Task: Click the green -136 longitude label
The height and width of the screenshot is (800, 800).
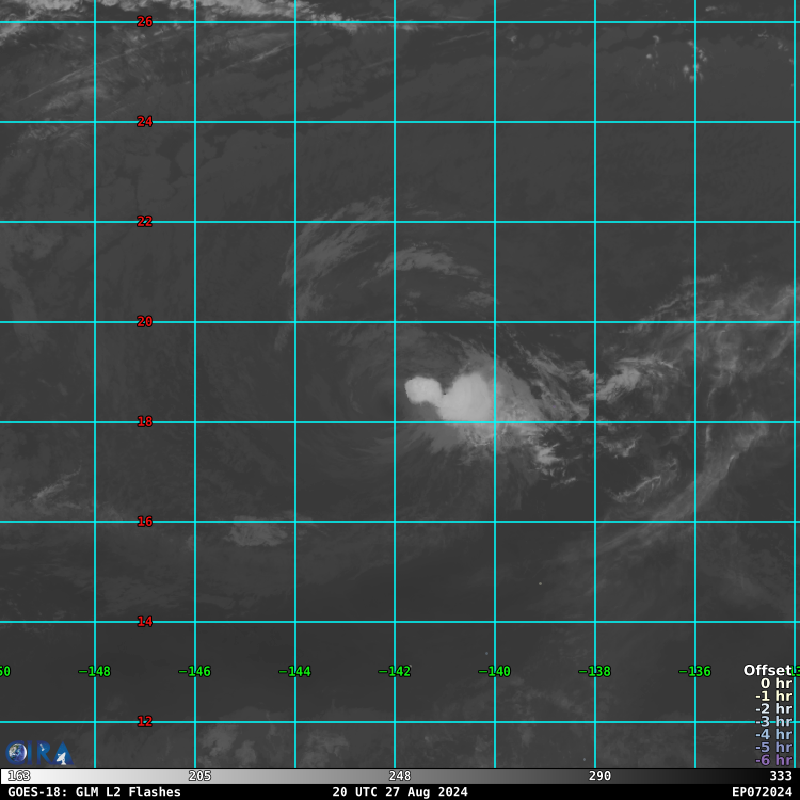Action: tap(695, 671)
